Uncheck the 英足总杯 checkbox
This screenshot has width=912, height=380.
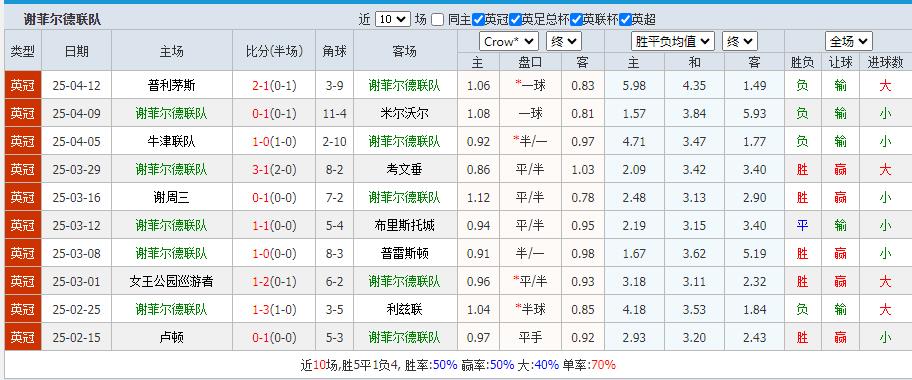[x=515, y=20]
